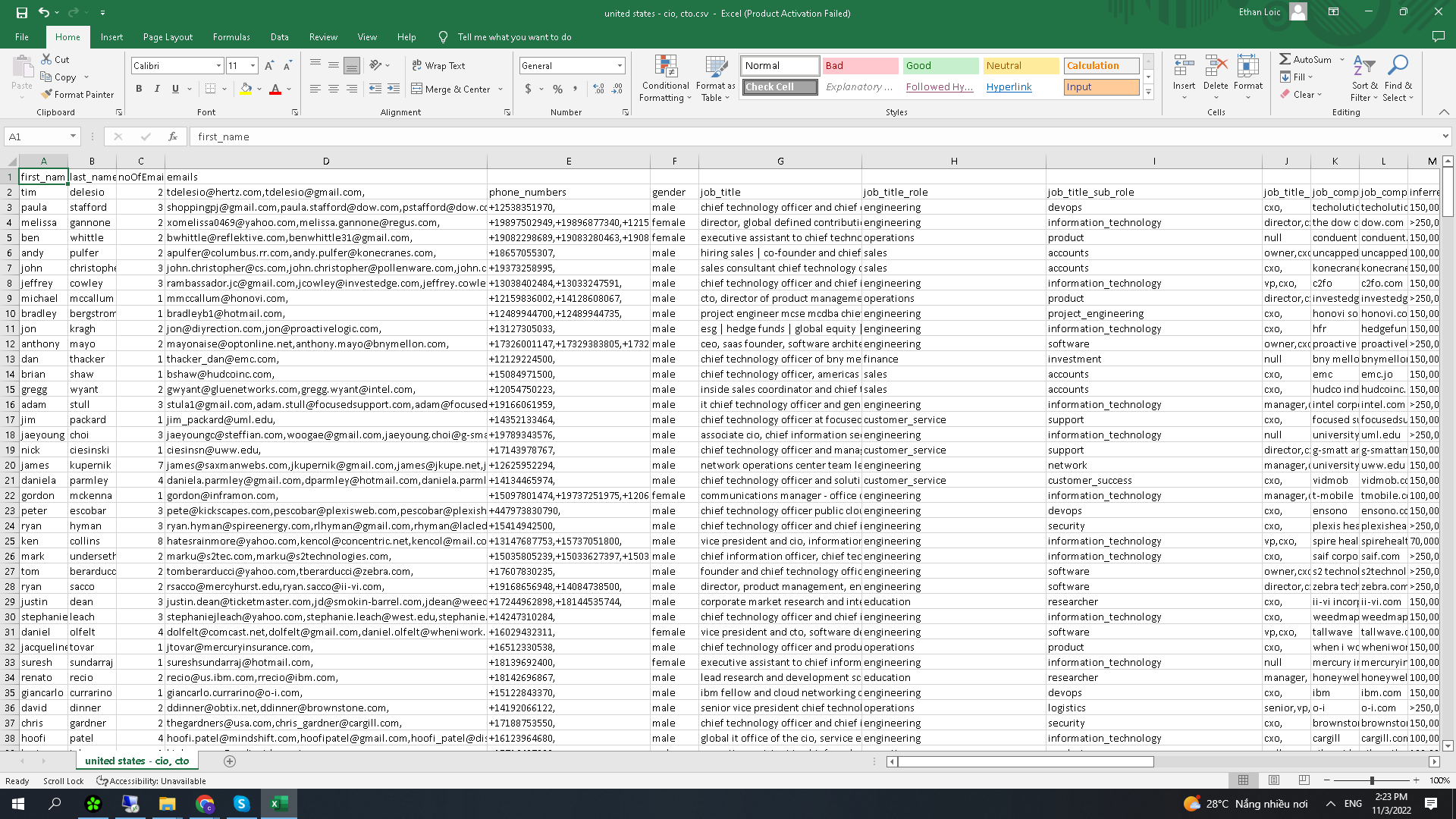This screenshot has width=1456, height=819.
Task: Open the font size dropdown
Action: (x=253, y=66)
